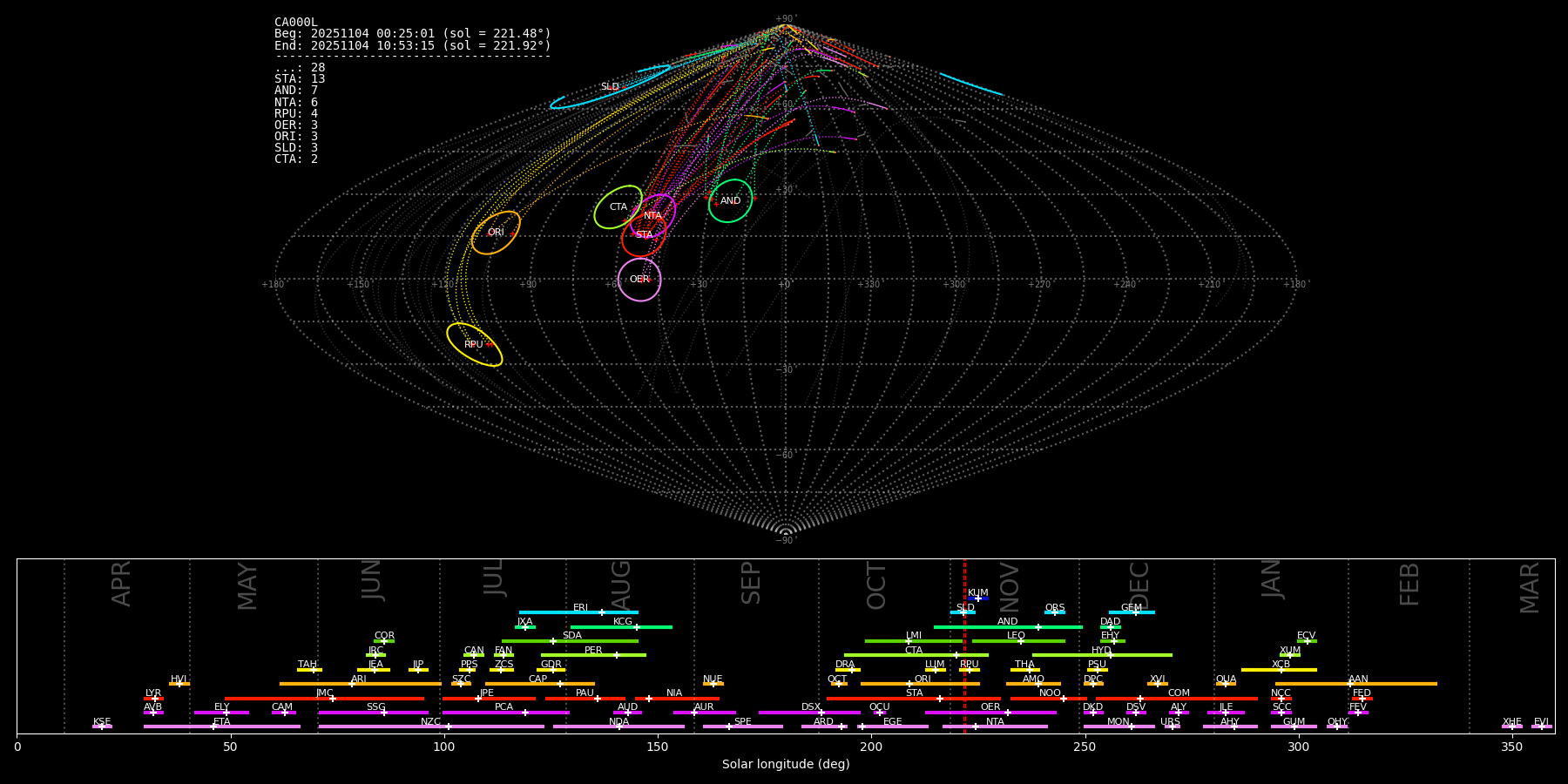Click the LEO shower bar in timeline
This screenshot has width=1568, height=784.
1017,641
